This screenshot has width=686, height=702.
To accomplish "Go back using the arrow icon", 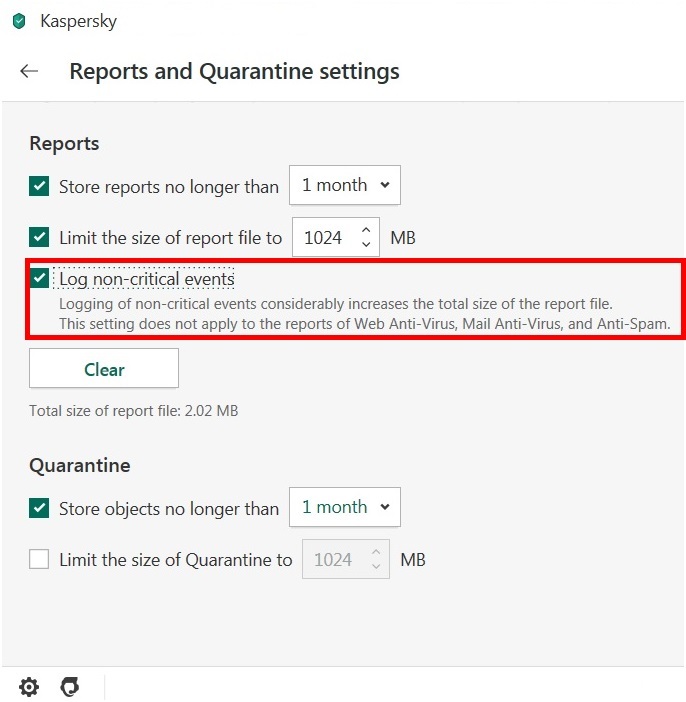I will pos(29,72).
